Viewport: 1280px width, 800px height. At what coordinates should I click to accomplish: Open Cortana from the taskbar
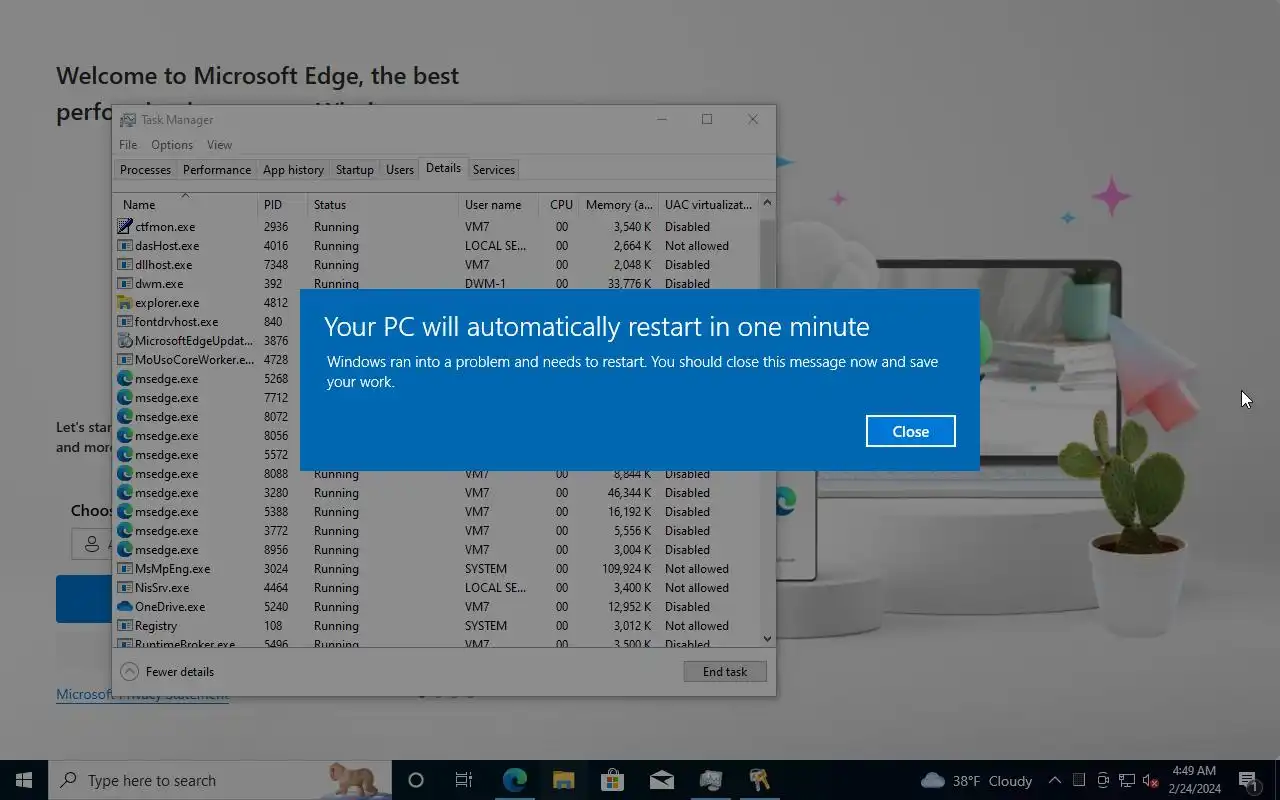416,780
